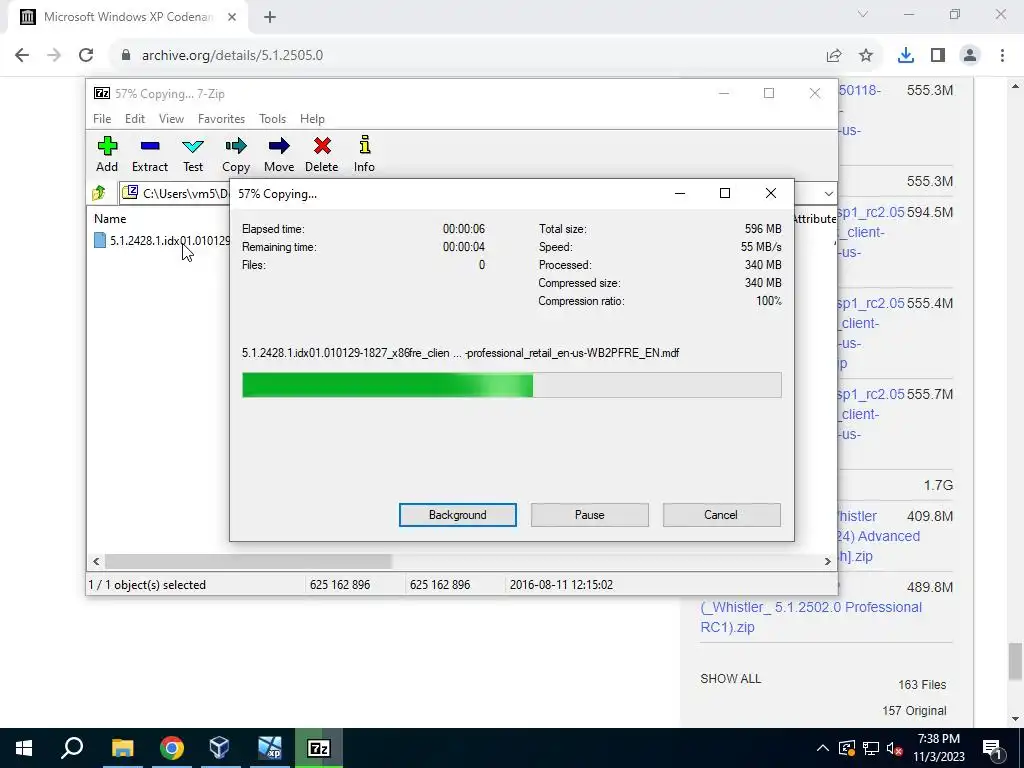The image size is (1024, 768).
Task: Click the archive.org page vertical scrollbar thumb
Action: tap(1015, 662)
